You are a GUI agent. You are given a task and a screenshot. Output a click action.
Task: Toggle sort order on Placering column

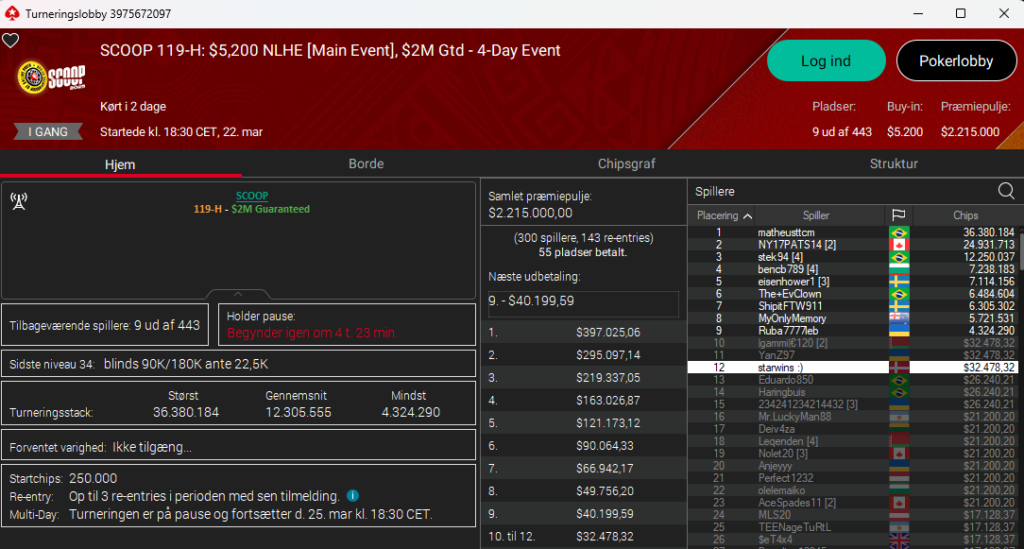[x=725, y=215]
